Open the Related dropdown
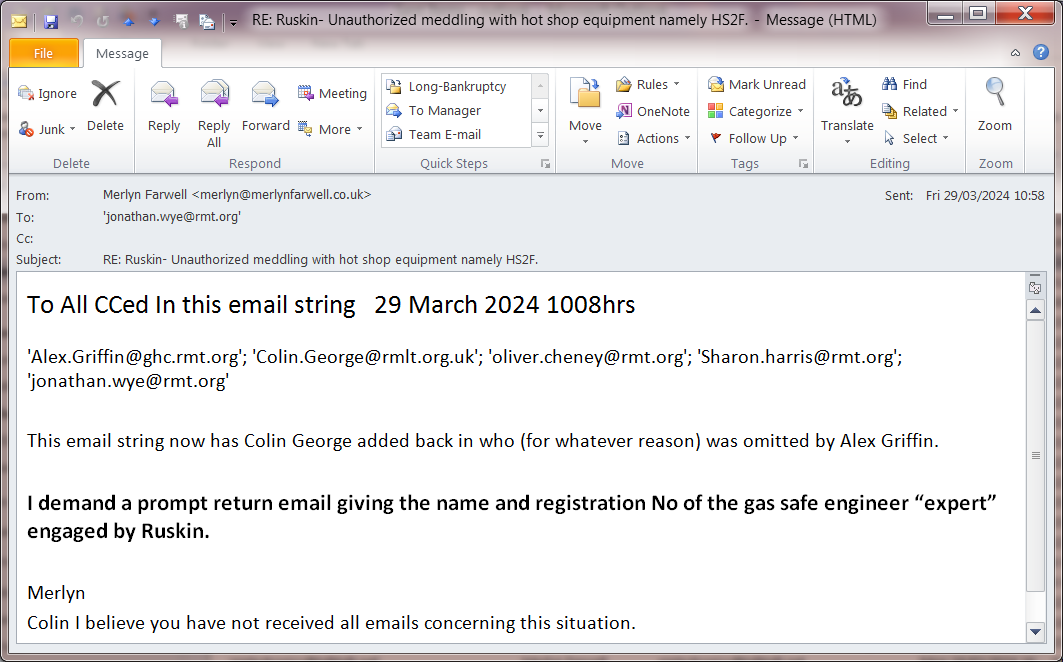 [x=921, y=111]
